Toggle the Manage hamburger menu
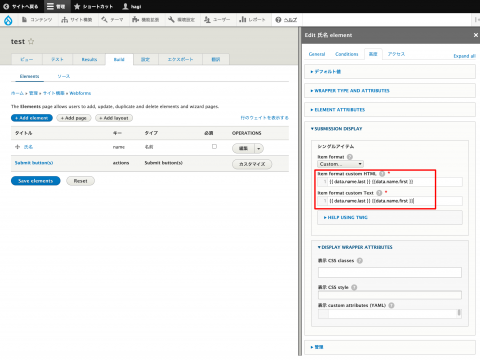This screenshot has width=480, height=360. click(x=56, y=6)
